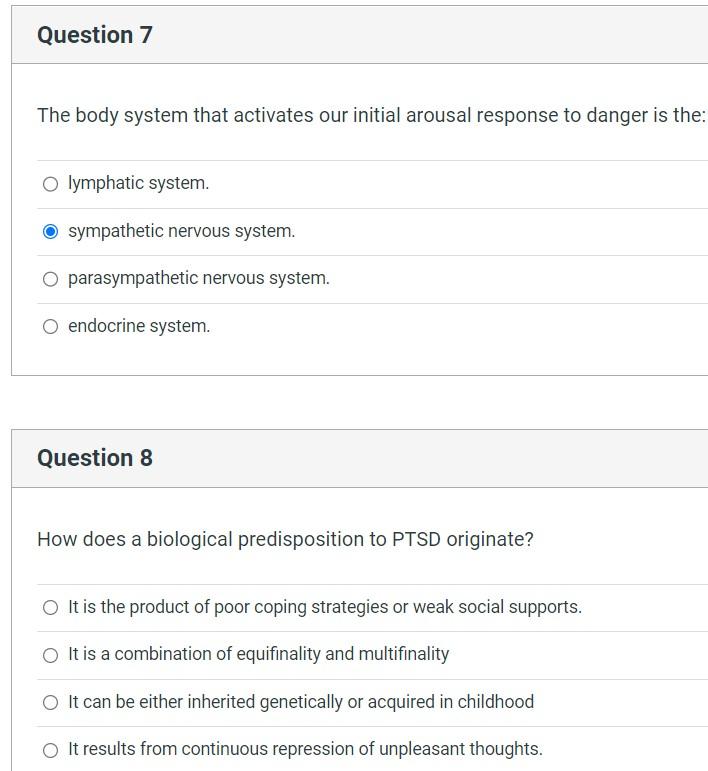Click the 'parasympathetic nervous system.' answer label
Screen dimensions: 708x771
(199, 278)
